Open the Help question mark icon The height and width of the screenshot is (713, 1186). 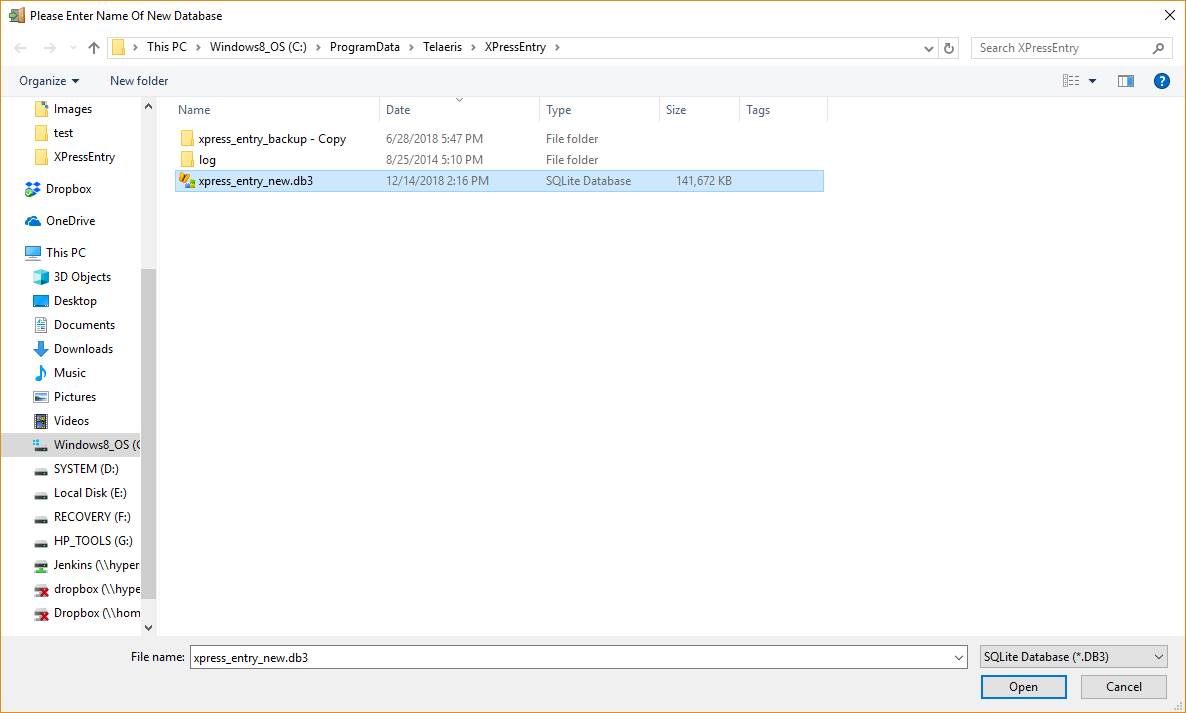(x=1161, y=81)
